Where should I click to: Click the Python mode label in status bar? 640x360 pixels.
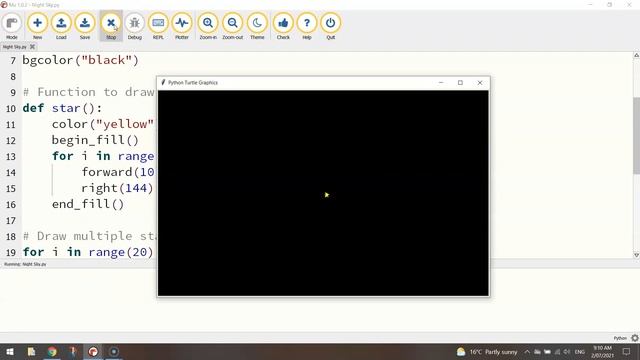pyautogui.click(x=620, y=338)
